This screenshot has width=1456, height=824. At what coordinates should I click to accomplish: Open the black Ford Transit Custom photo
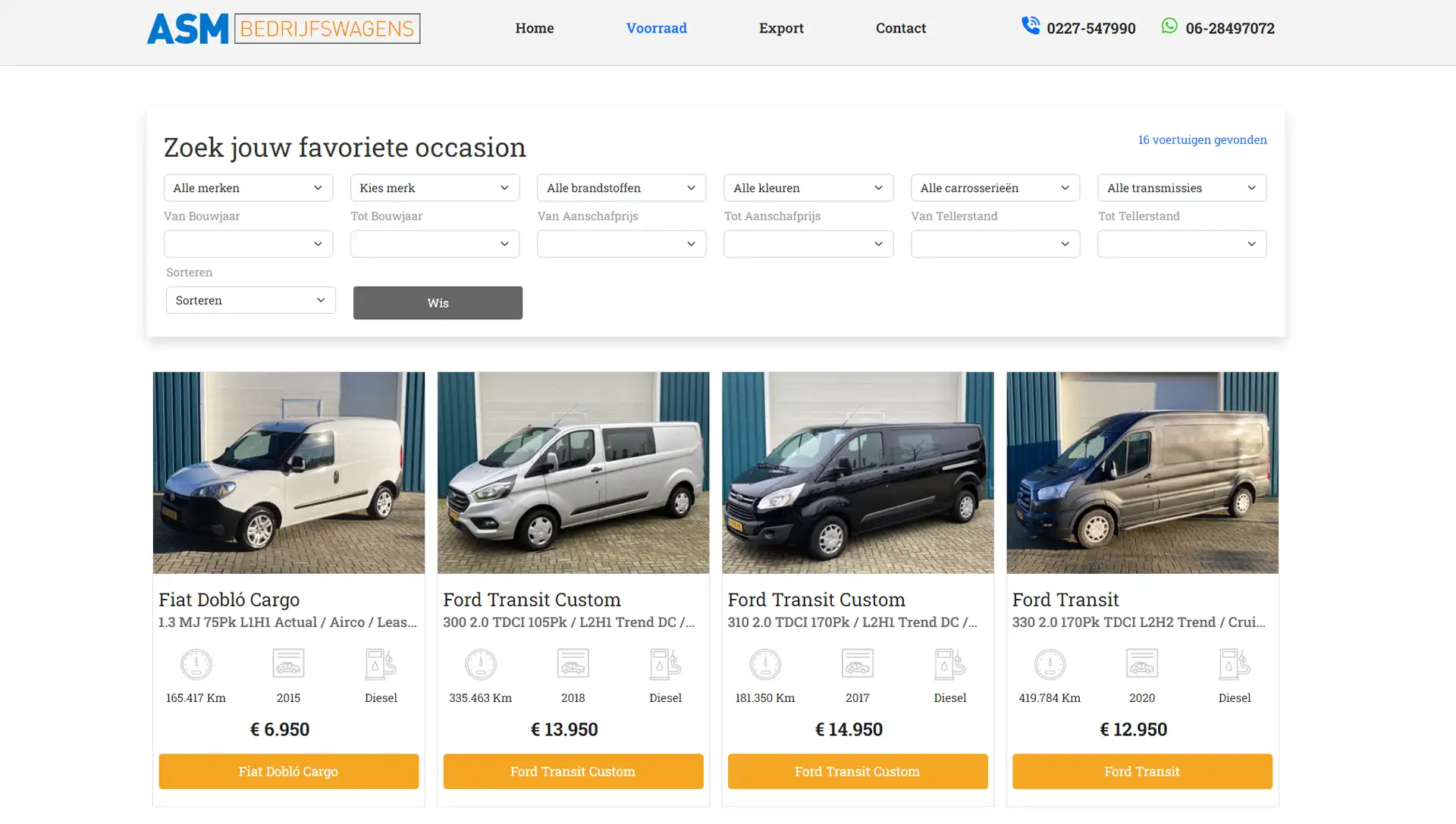[x=857, y=472]
